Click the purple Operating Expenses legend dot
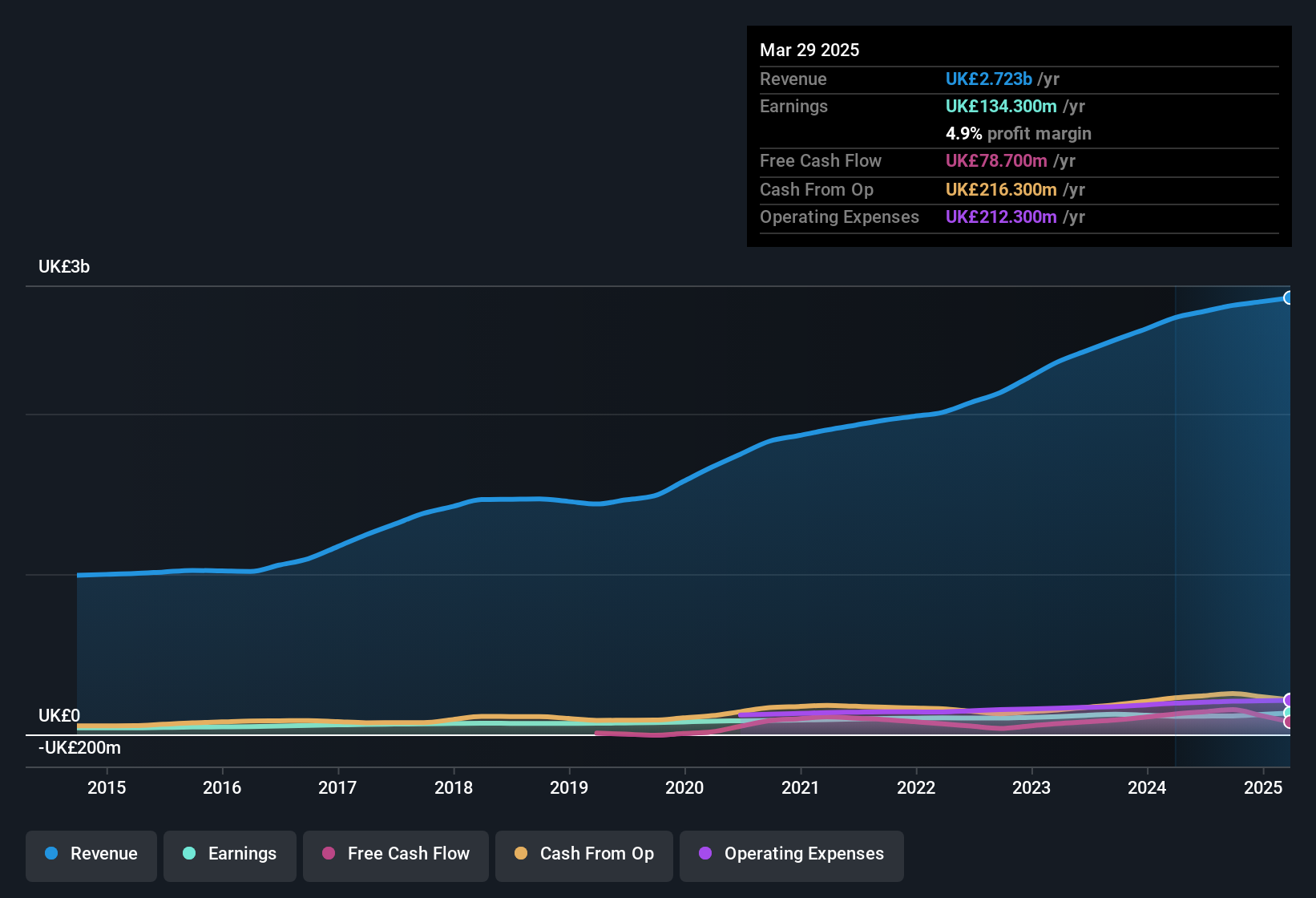1316x898 pixels. pos(704,854)
